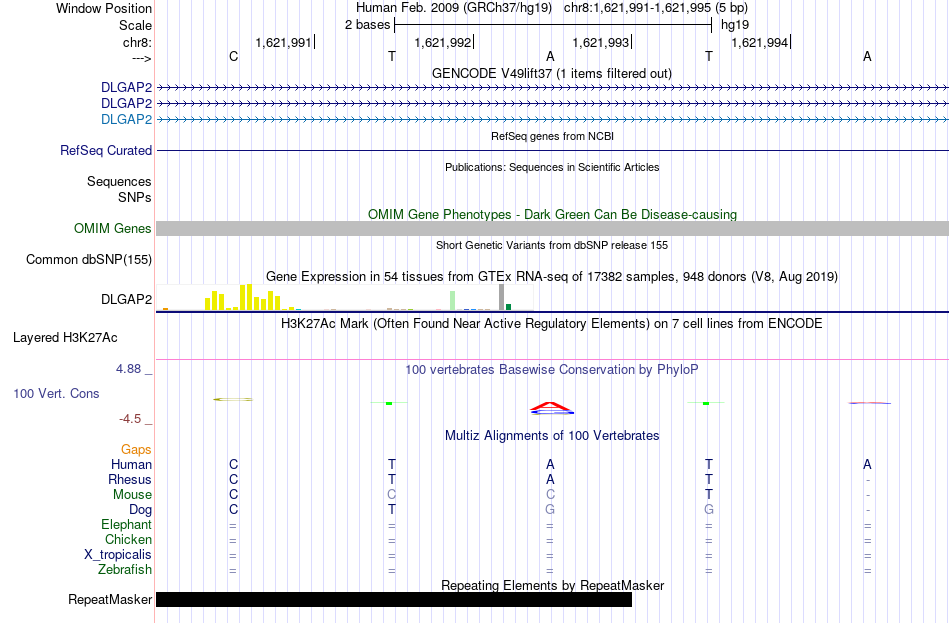Open Publications: Sequences in Scientific Articles title
The width and height of the screenshot is (950, 623).
point(552,167)
